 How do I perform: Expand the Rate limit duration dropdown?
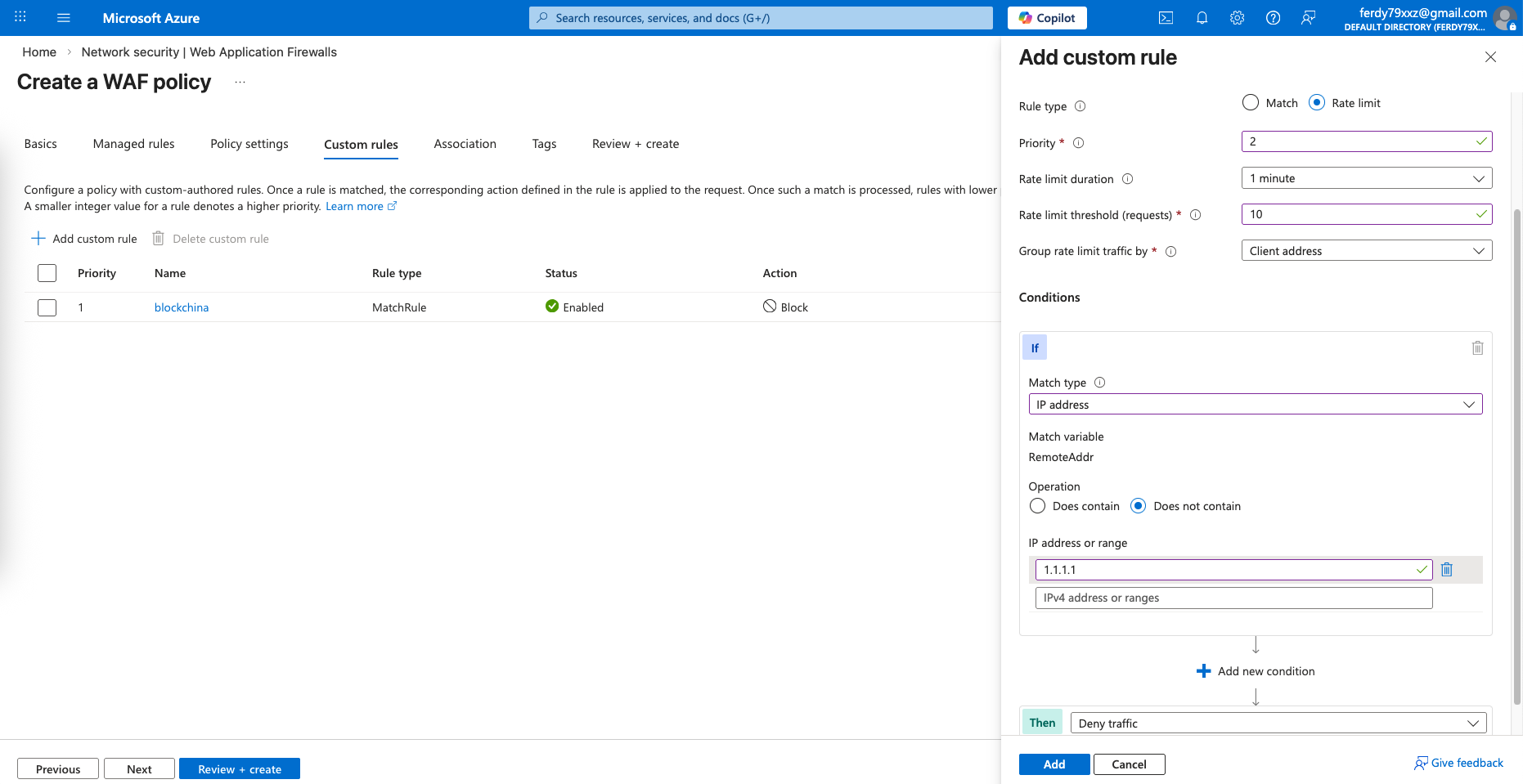click(x=1366, y=178)
